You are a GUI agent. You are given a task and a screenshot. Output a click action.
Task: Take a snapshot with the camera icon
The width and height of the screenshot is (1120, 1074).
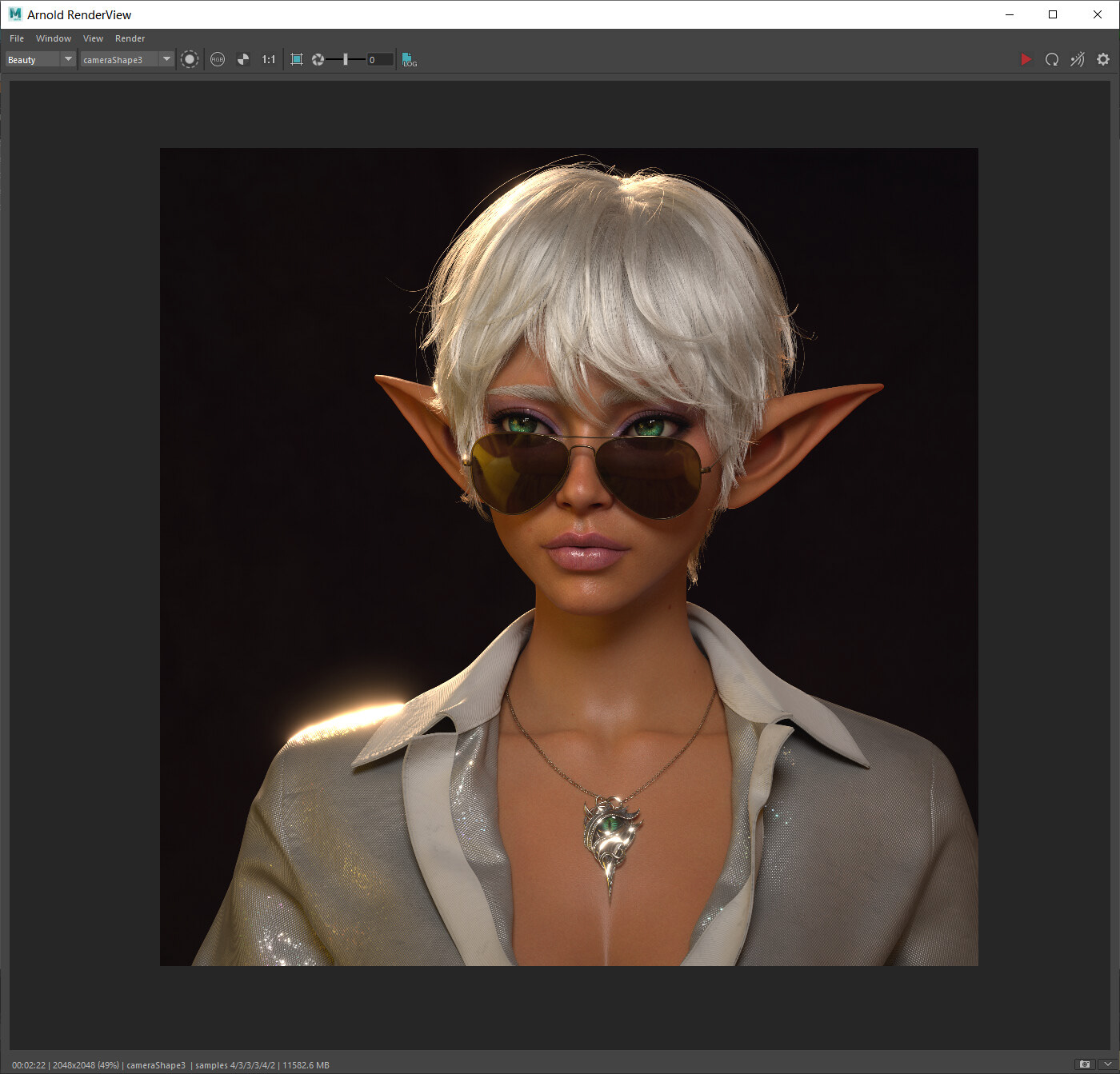point(1085,1064)
